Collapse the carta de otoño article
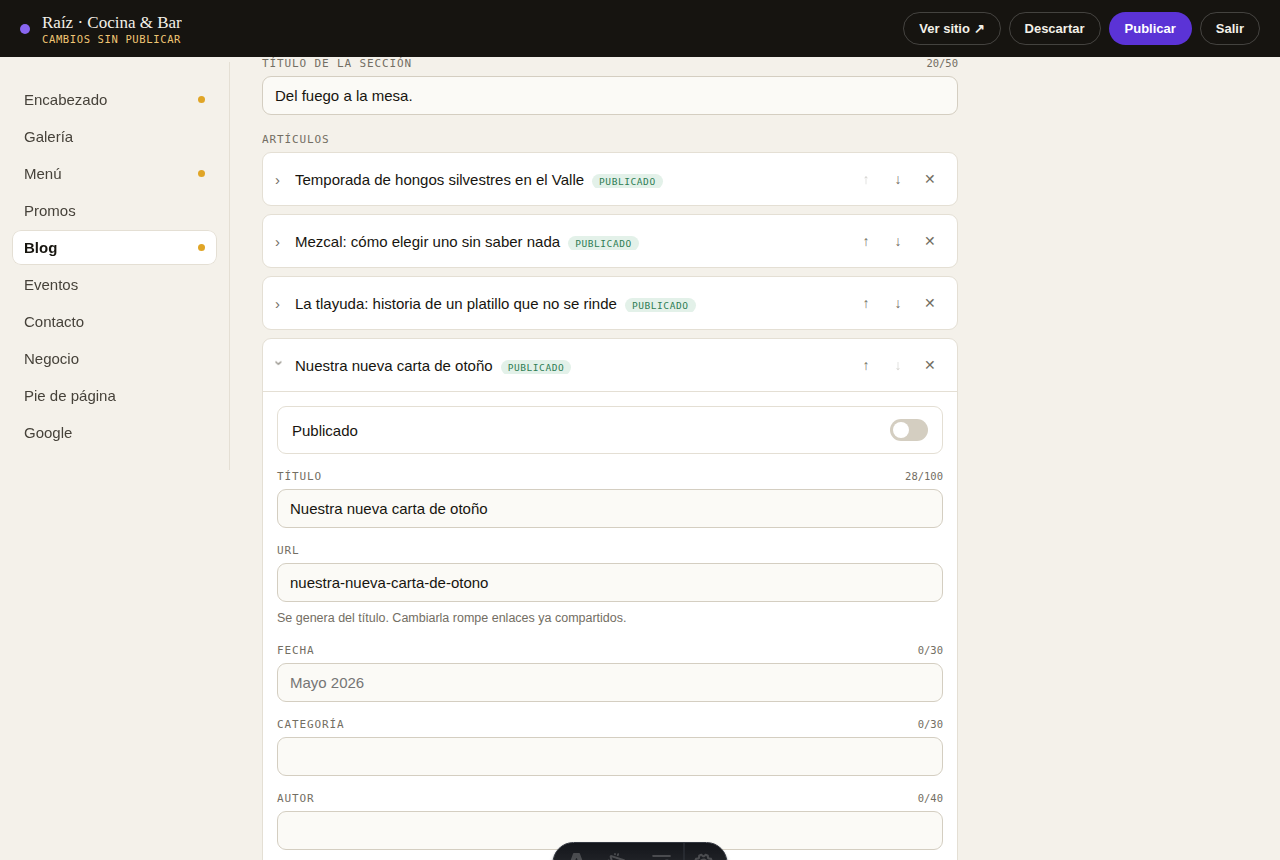This screenshot has width=1280, height=860. coord(278,365)
